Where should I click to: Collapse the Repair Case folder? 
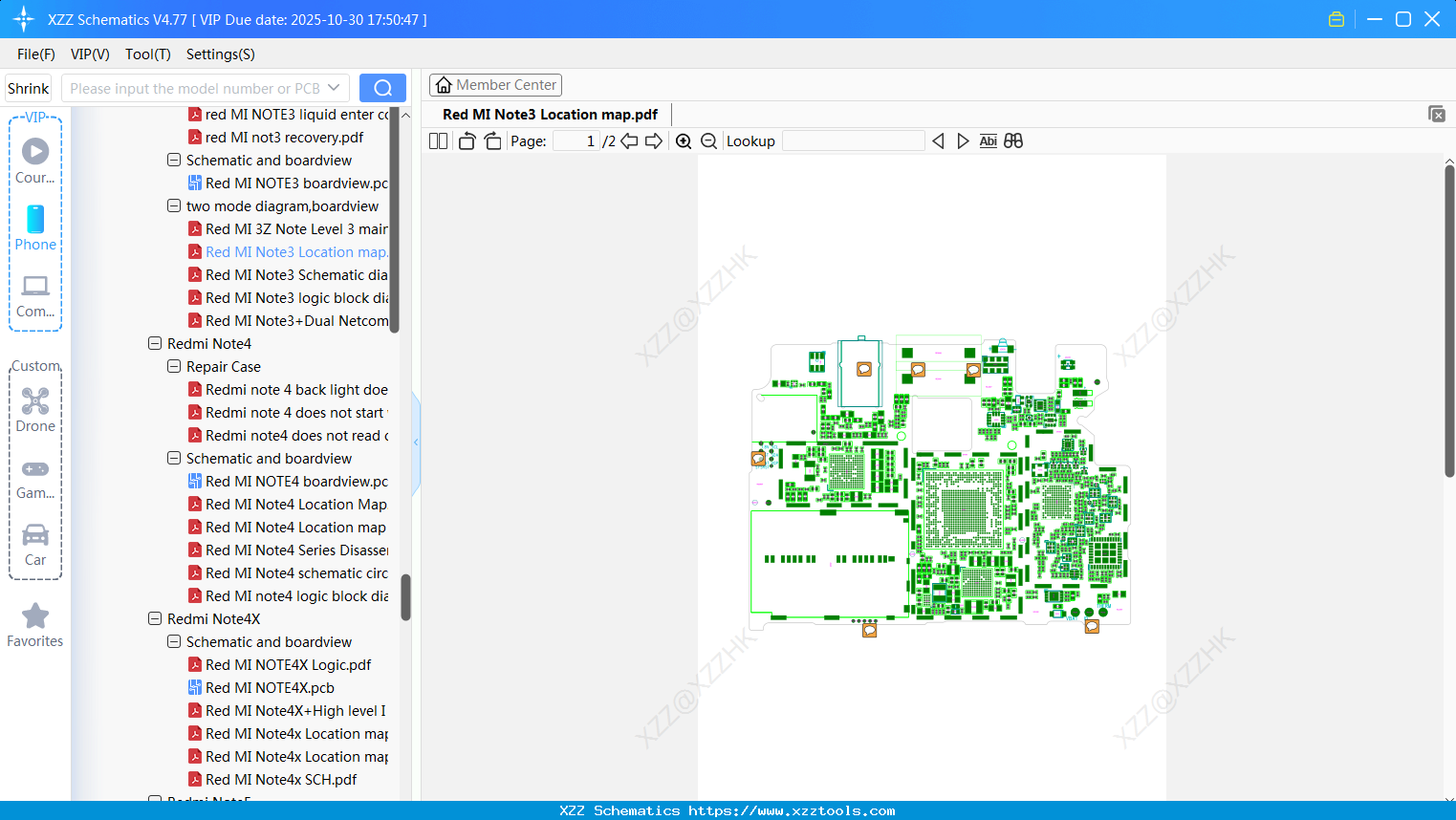[174, 367]
